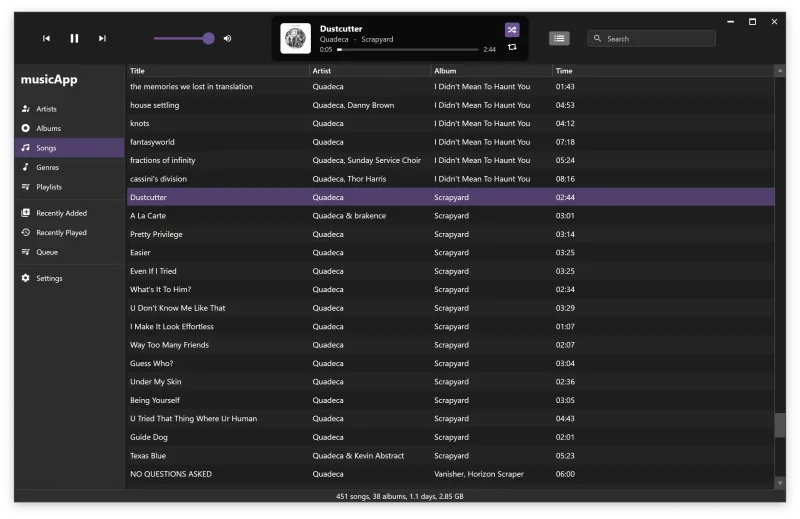800x519 pixels.
Task: Select the song "cassini's division"
Action: click(x=451, y=179)
